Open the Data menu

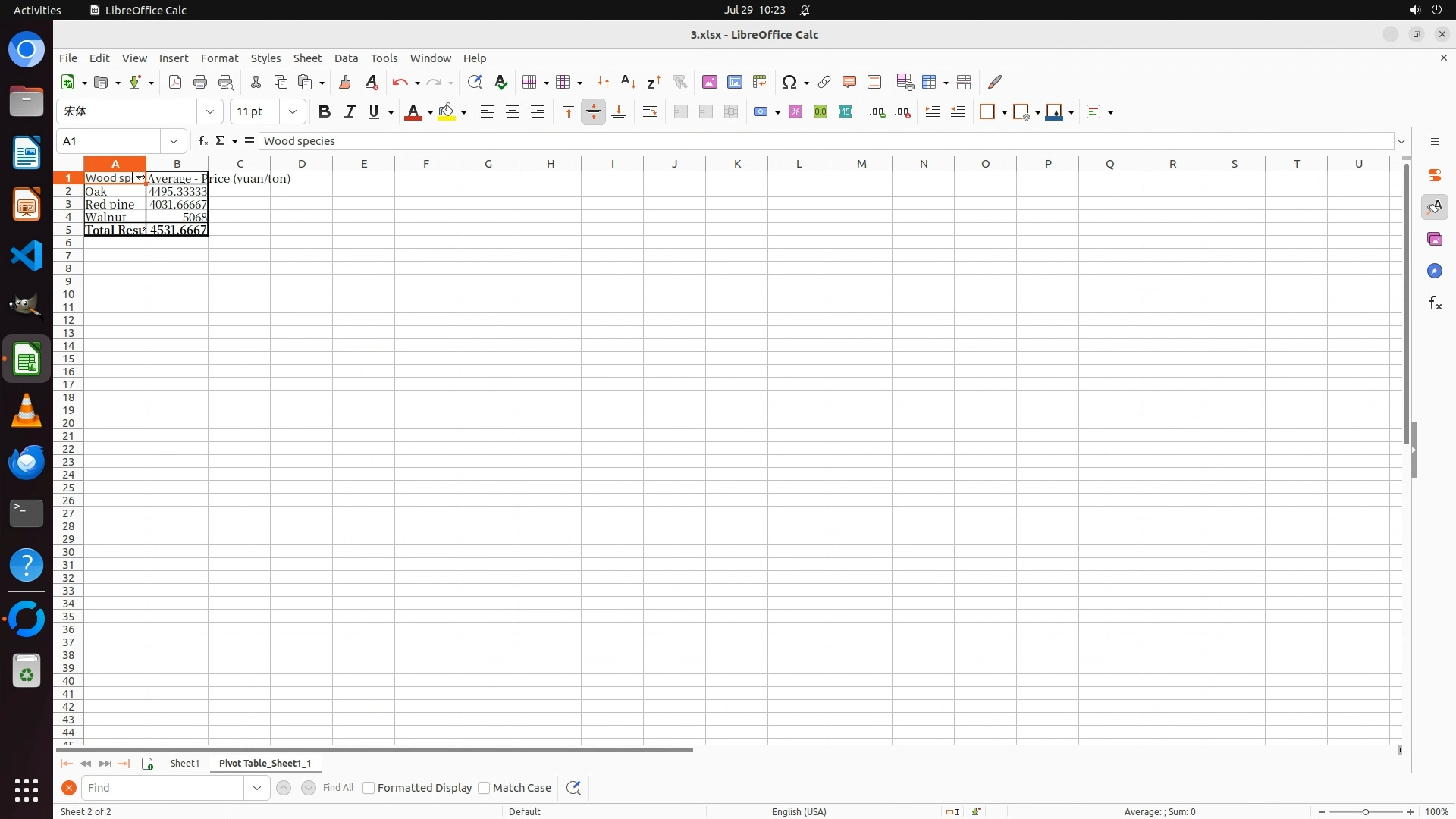(x=346, y=58)
